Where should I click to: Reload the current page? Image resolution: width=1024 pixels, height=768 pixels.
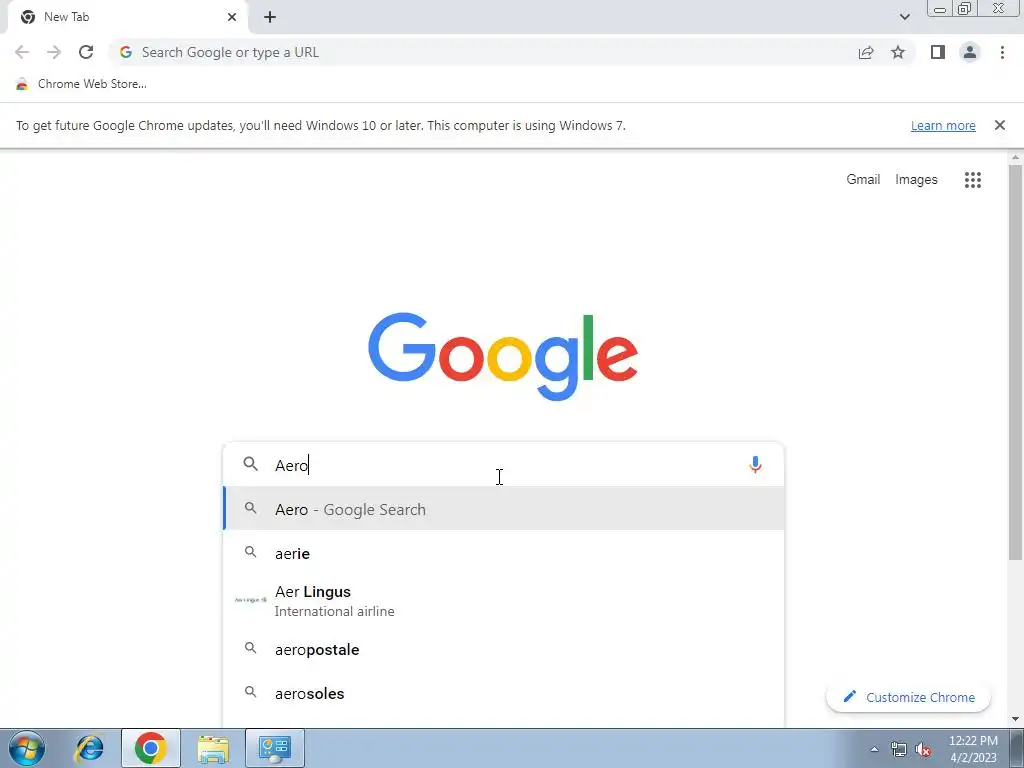[x=86, y=52]
